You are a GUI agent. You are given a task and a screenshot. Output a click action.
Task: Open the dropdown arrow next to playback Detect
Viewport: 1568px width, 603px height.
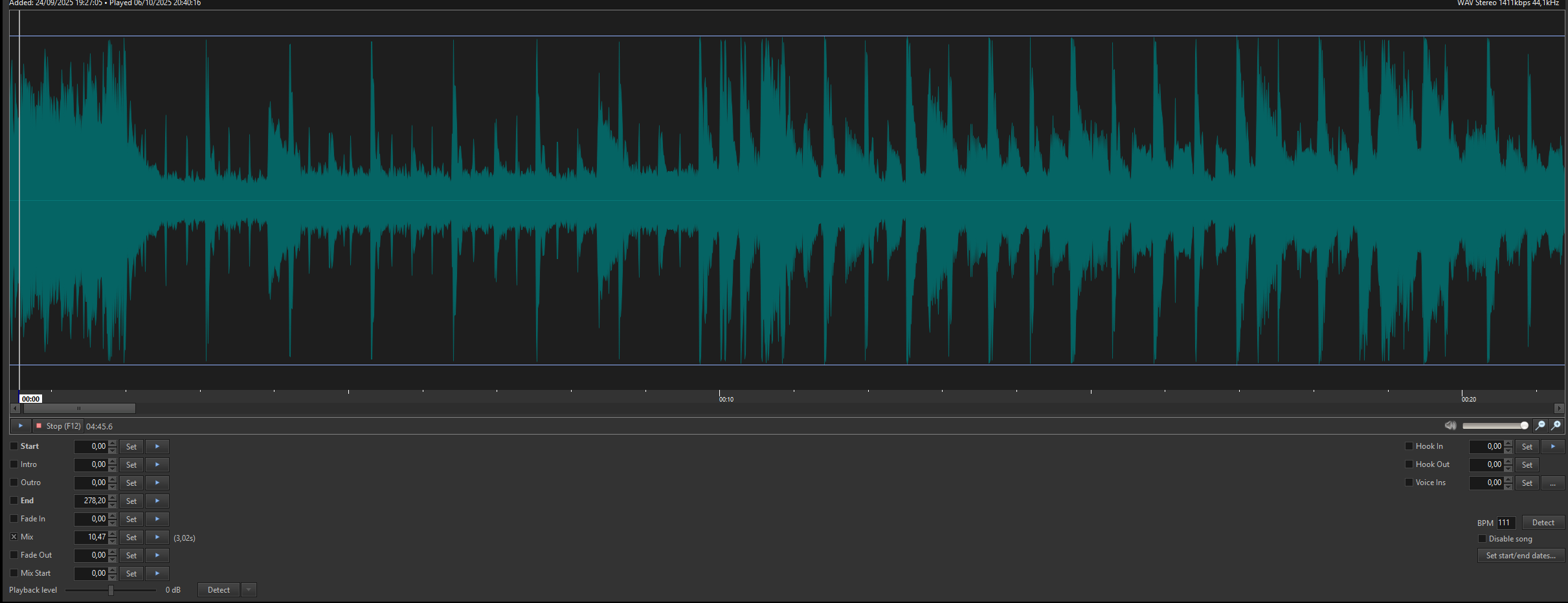pyautogui.click(x=249, y=590)
